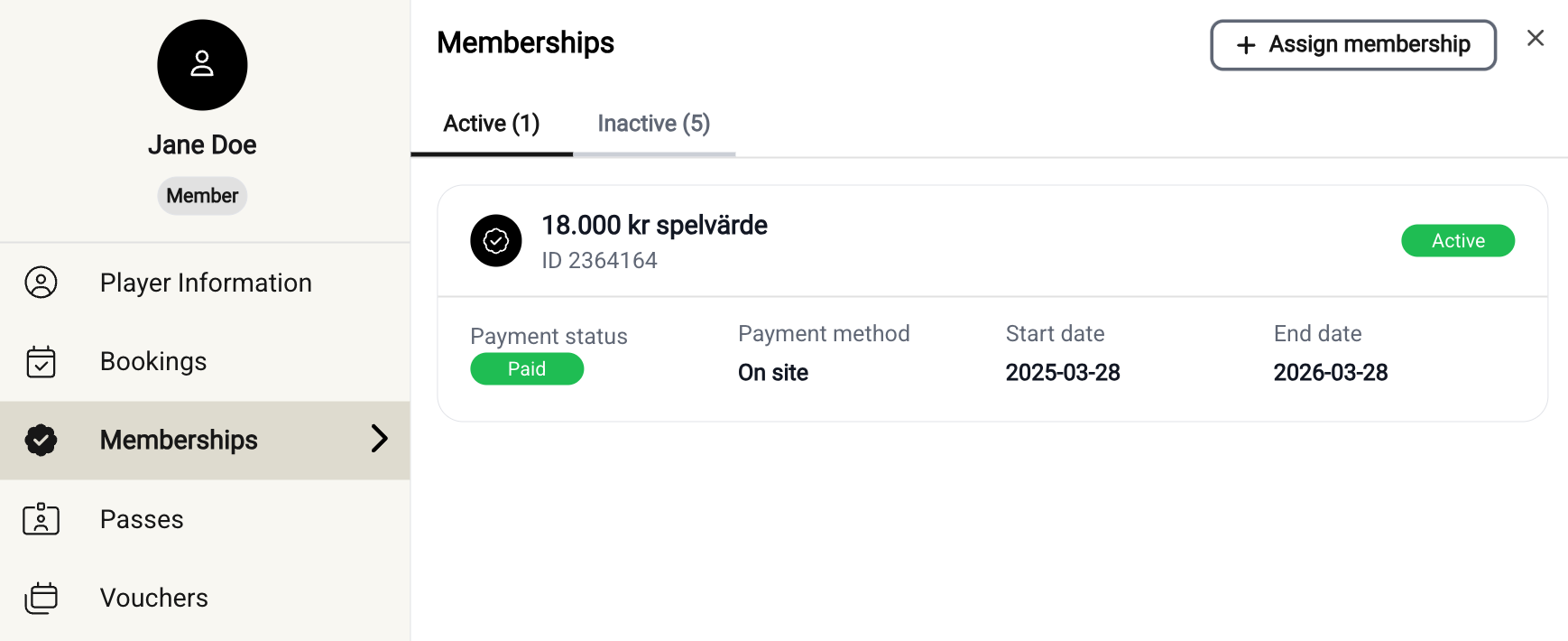Click the green Paid status badge
1568x641 pixels.
[x=527, y=369]
